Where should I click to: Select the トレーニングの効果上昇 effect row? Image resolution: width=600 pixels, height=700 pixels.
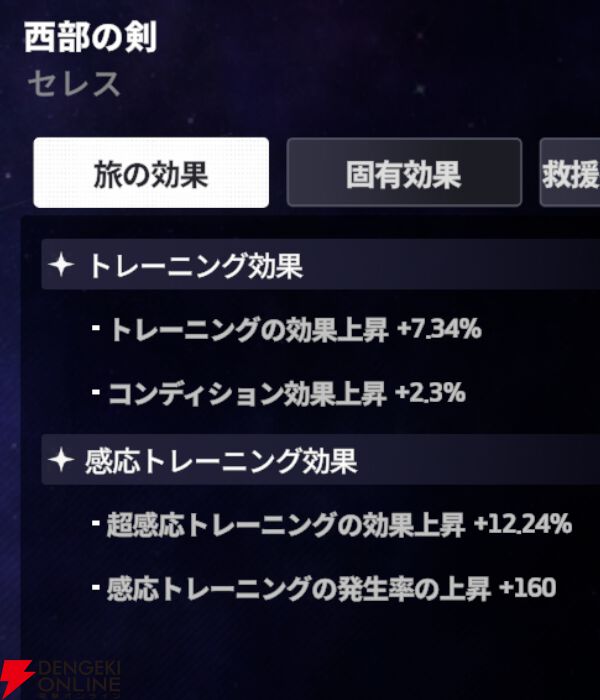[247, 329]
